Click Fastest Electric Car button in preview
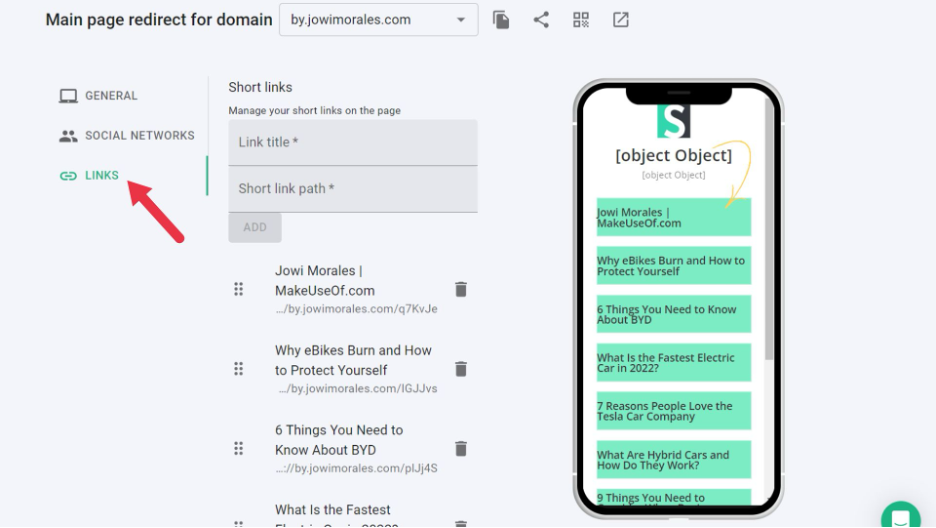Screen dimensions: 936x528 point(673,362)
